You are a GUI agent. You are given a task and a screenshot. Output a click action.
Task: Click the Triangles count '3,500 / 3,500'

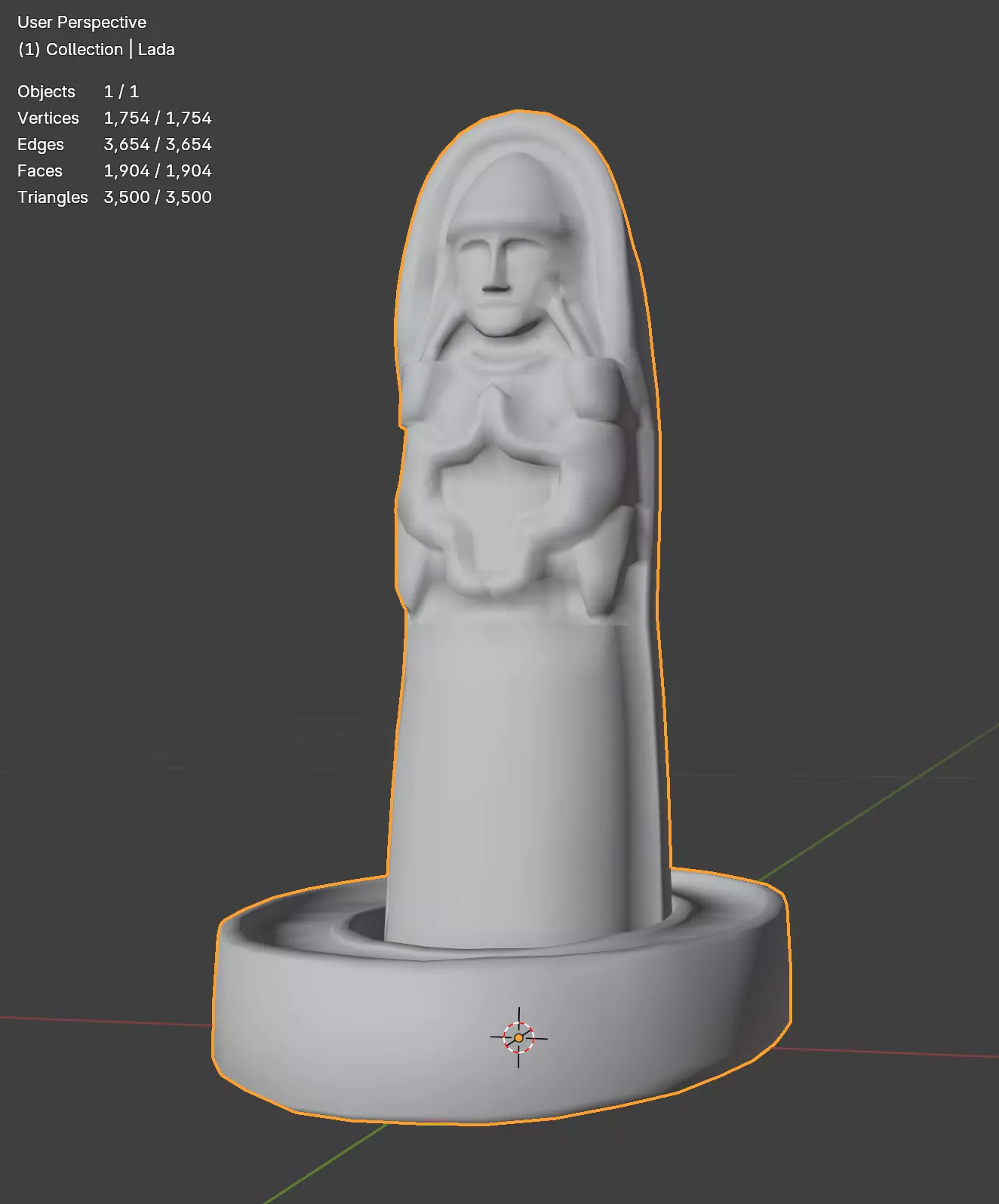coord(158,198)
